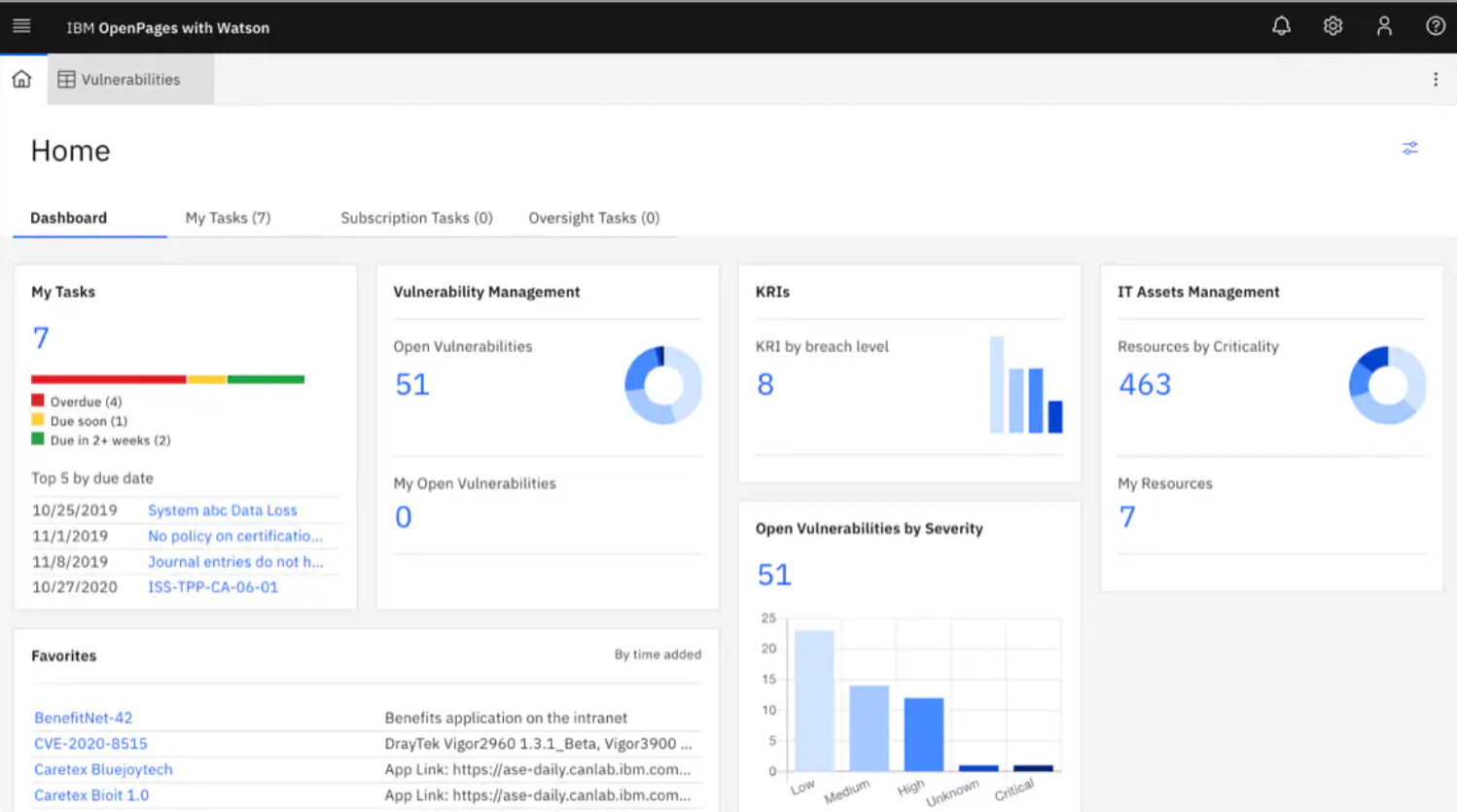The height and width of the screenshot is (812, 1457).
Task: Open the user profile menu
Action: (x=1384, y=26)
